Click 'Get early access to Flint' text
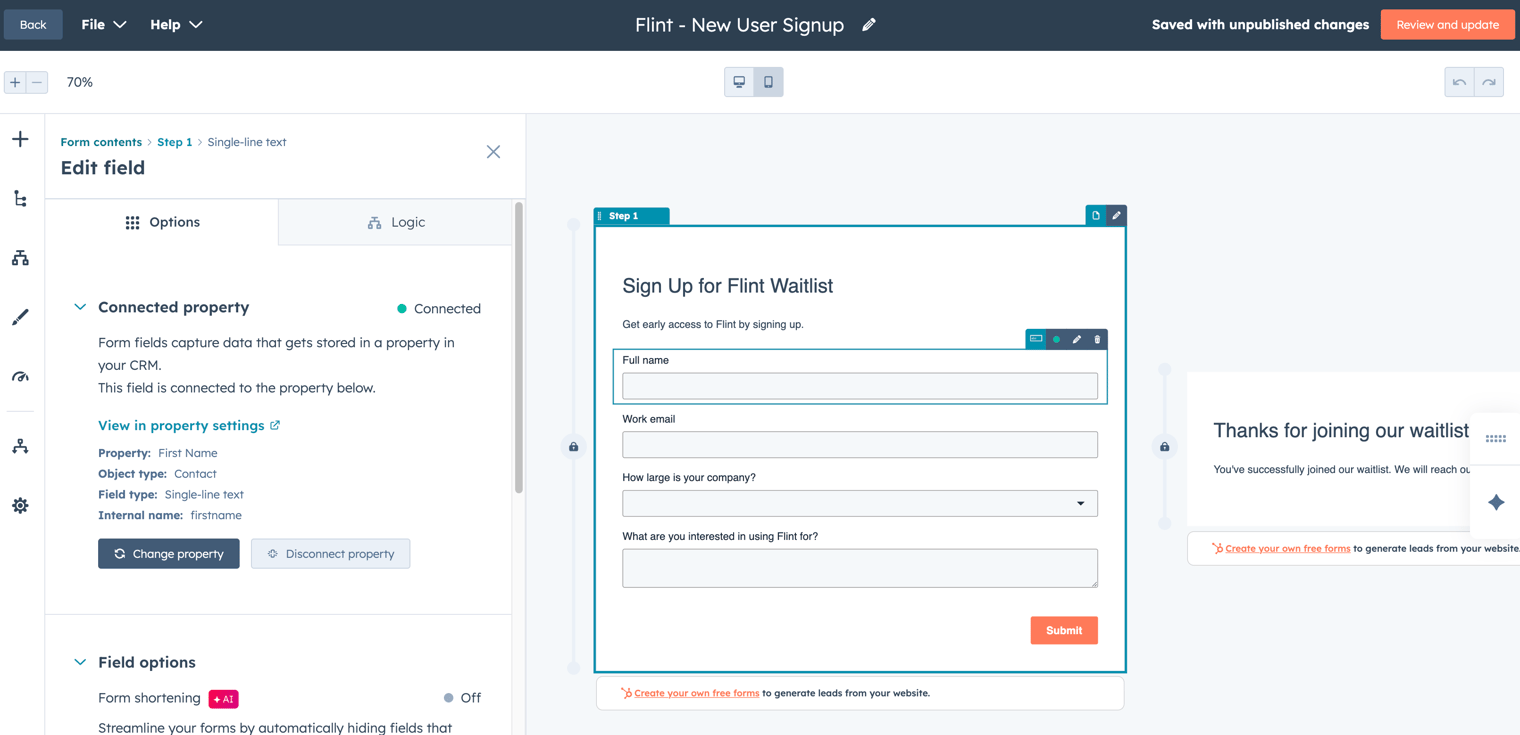This screenshot has height=735, width=1520. (x=713, y=324)
